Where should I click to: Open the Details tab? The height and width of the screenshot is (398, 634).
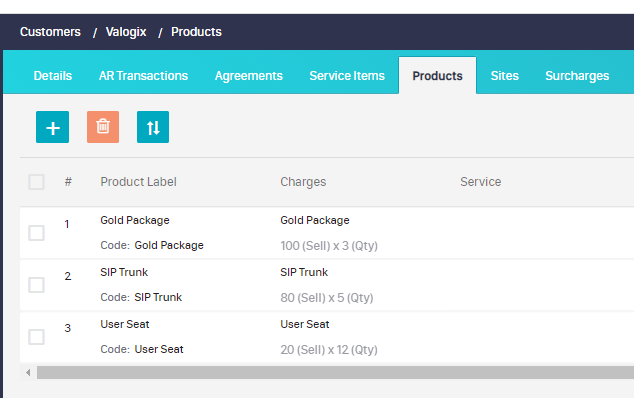[x=53, y=76]
